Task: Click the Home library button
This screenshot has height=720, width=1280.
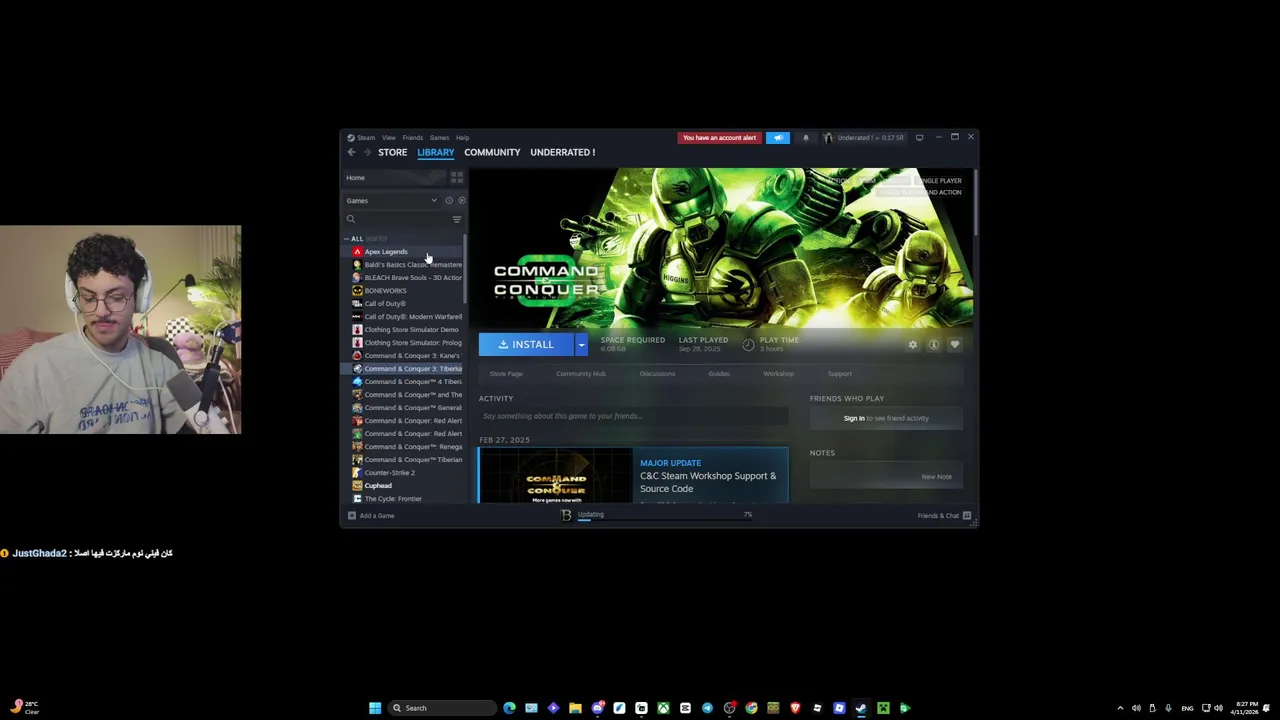Action: [x=395, y=177]
